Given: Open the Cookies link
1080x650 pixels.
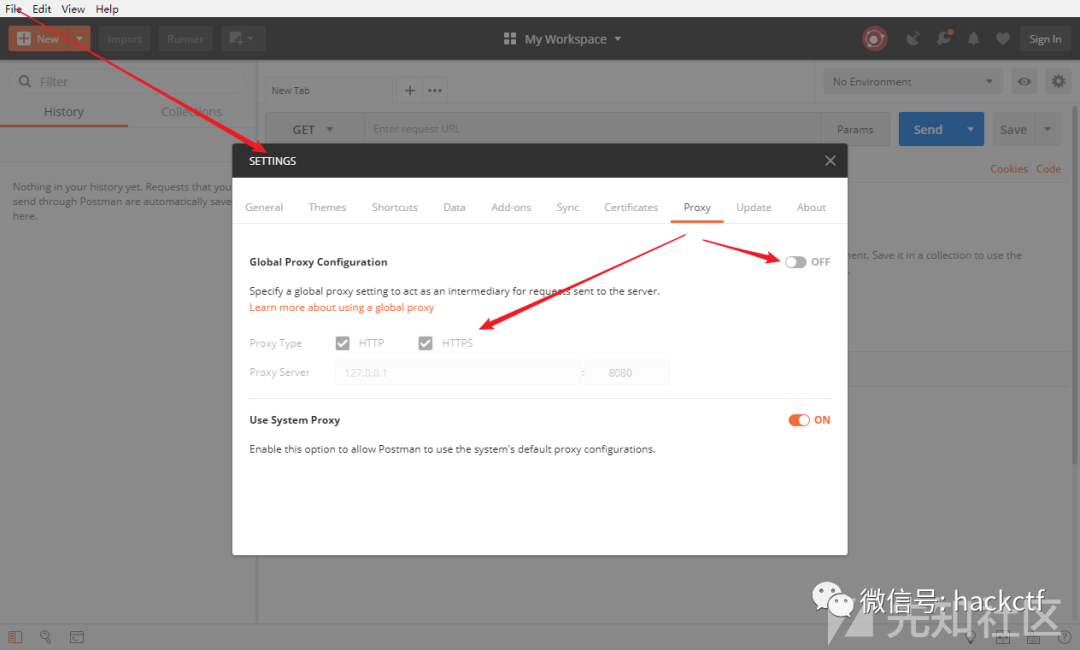Looking at the screenshot, I should click(x=1008, y=169).
